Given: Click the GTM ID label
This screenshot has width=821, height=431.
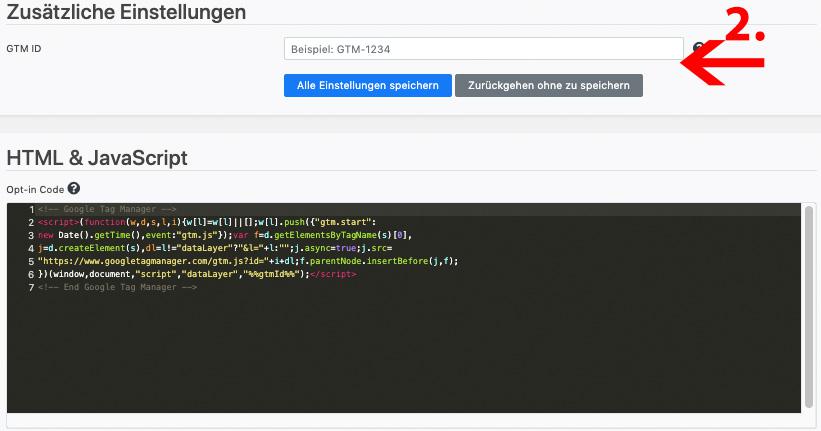Looking at the screenshot, I should click(24, 49).
